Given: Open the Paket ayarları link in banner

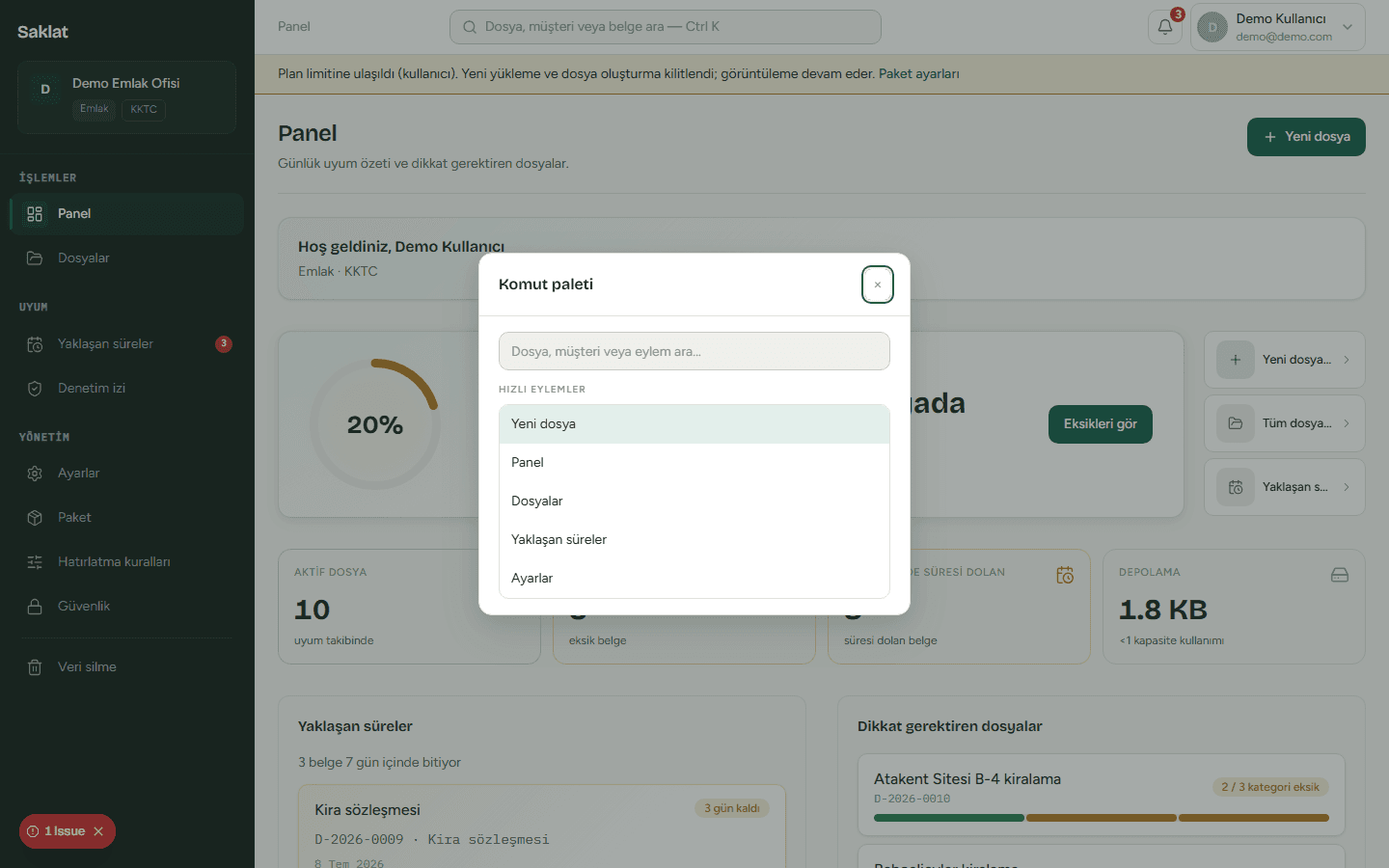Looking at the screenshot, I should click(918, 74).
